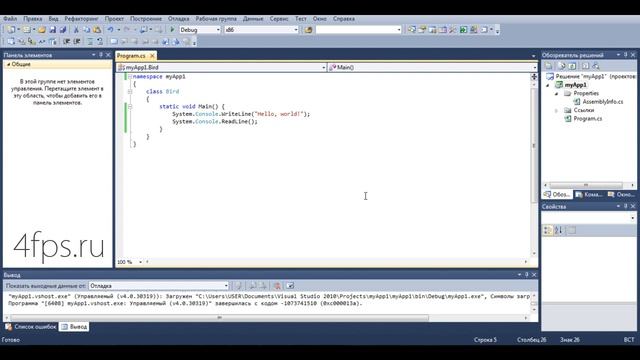Click the Строка 5 status bar entry
Image resolution: width=640 pixels, height=360 pixels.
(485, 340)
